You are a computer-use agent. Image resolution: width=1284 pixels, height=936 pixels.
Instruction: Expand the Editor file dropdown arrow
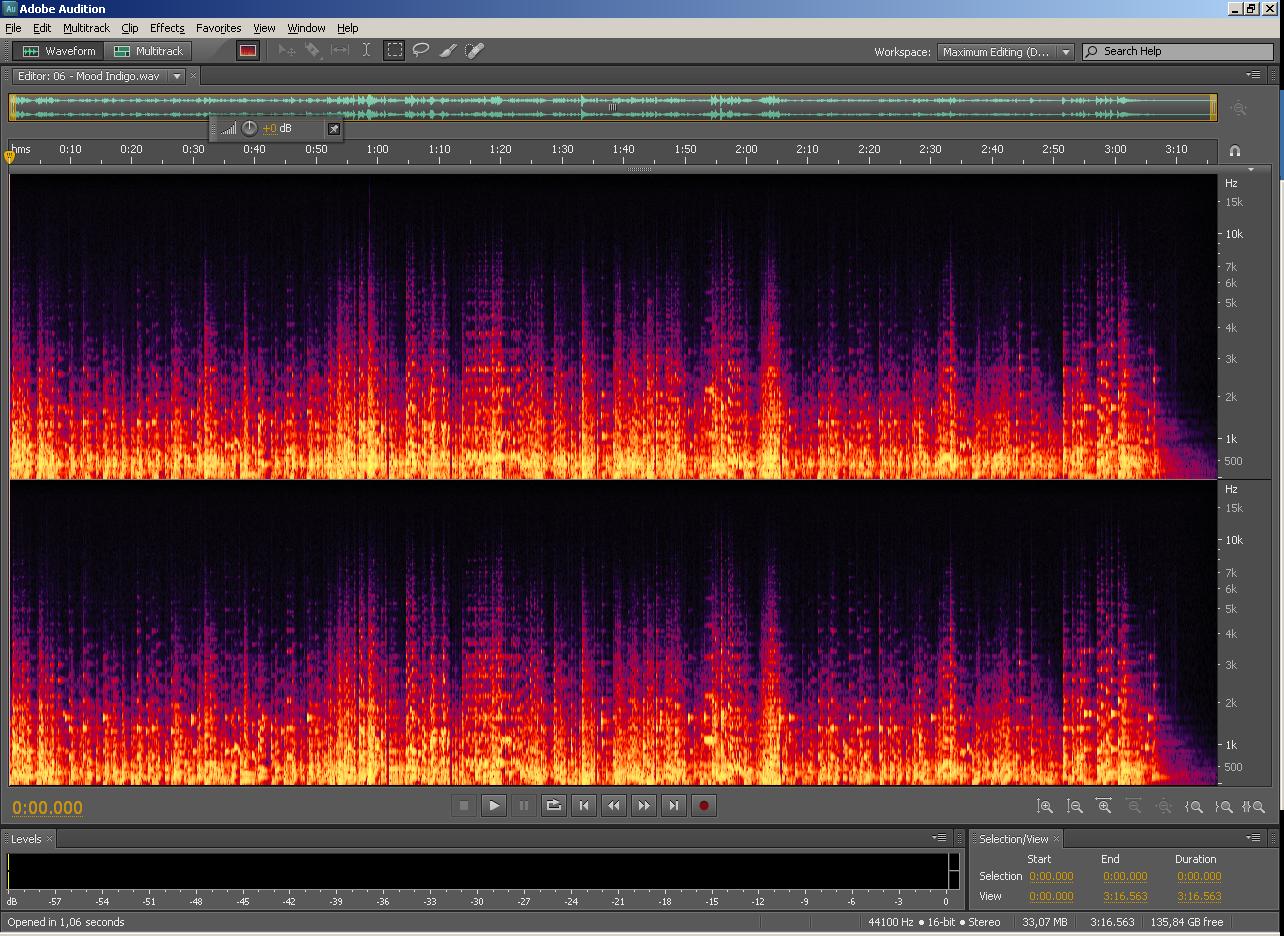coord(177,76)
